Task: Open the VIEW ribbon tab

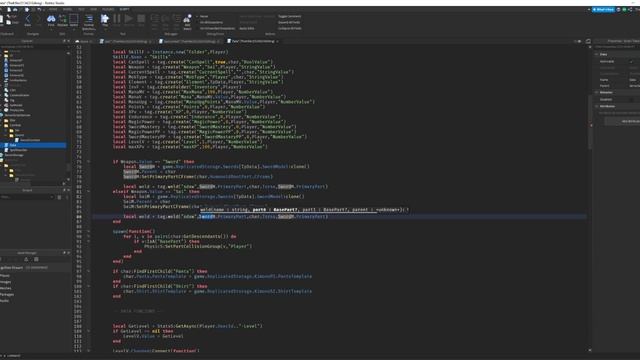Action: coord(93,9)
